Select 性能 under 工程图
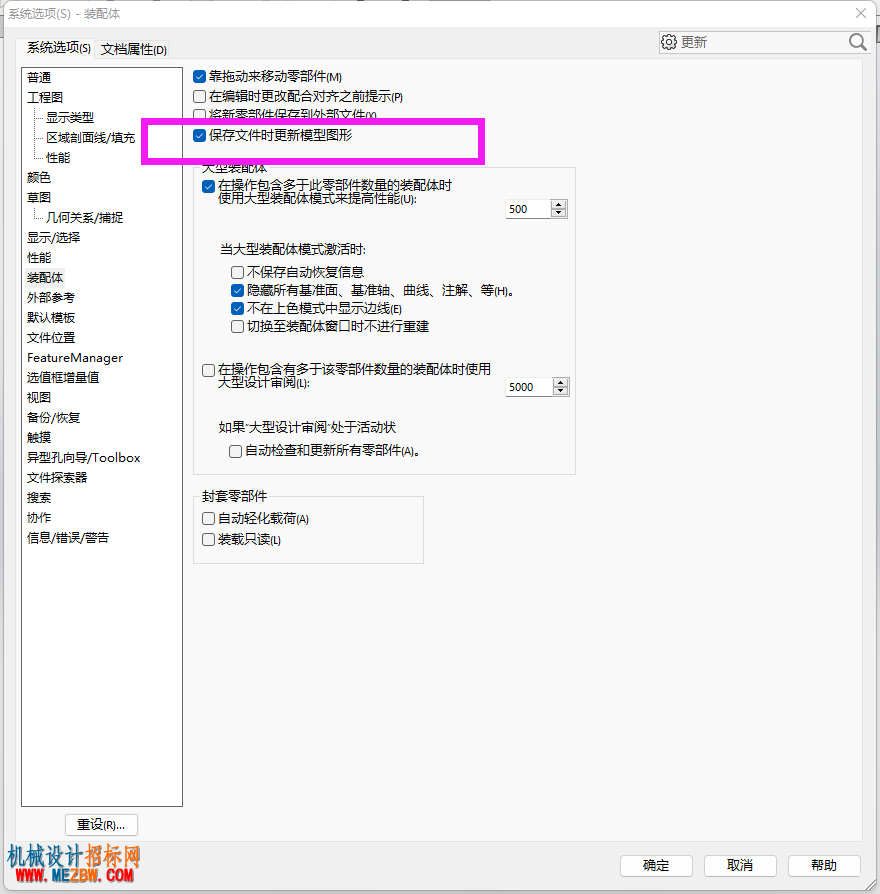 [x=58, y=157]
